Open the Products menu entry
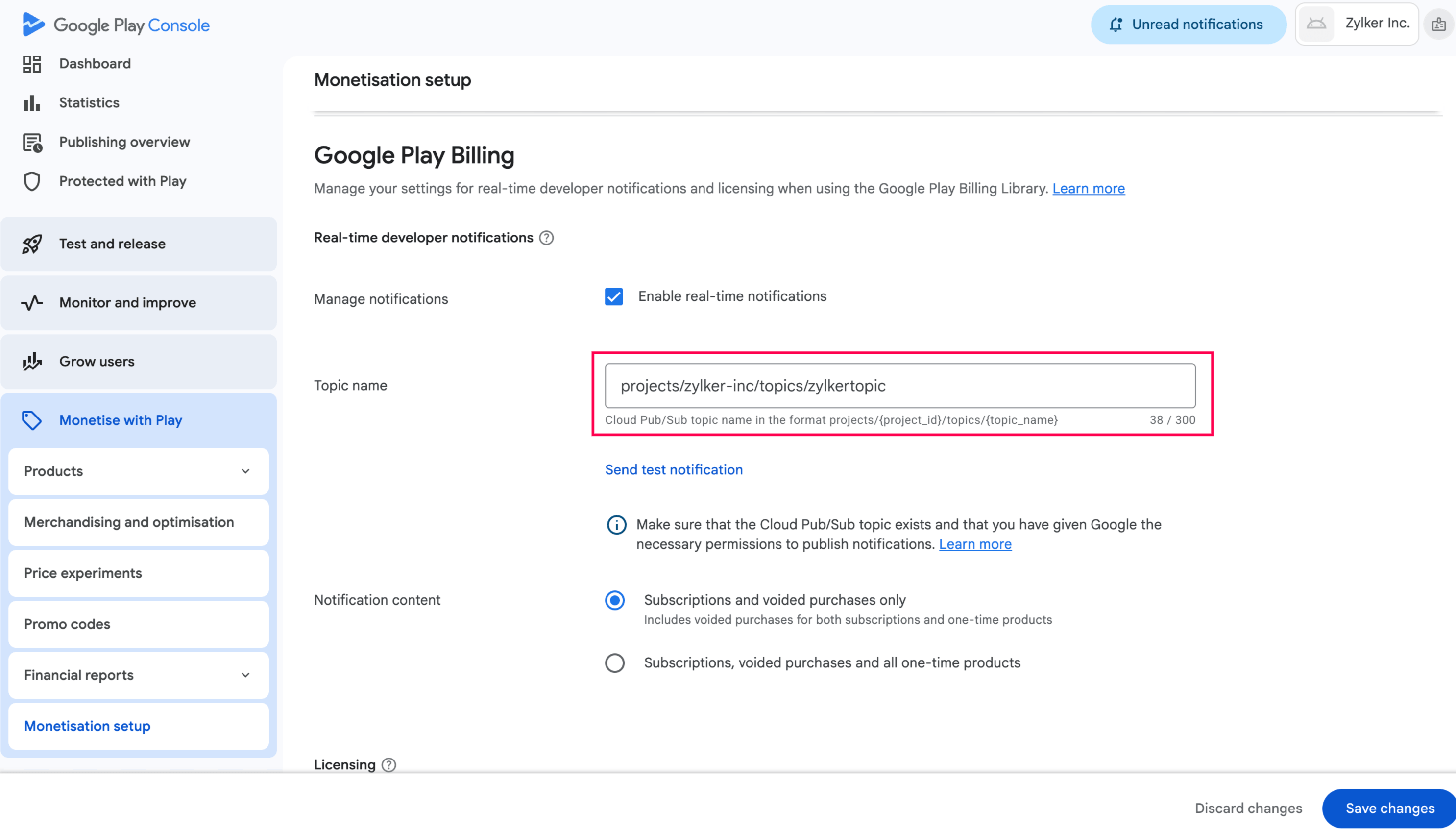 (x=139, y=471)
